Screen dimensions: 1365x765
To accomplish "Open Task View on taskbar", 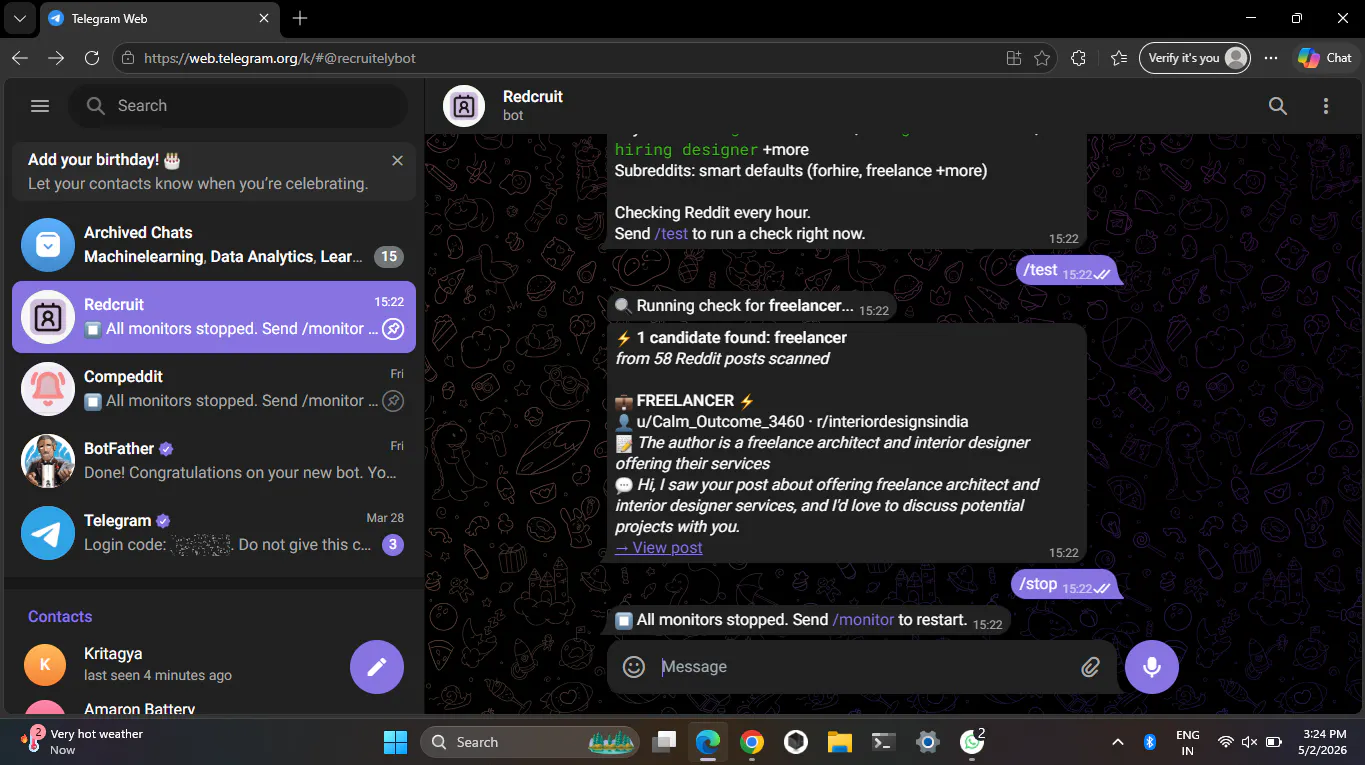I will 664,742.
